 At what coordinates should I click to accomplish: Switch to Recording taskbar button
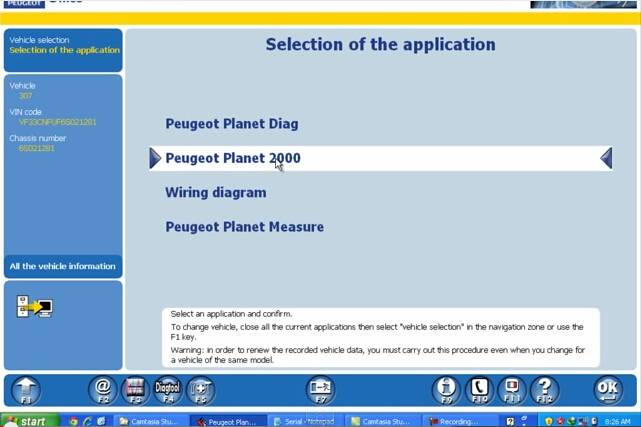(459, 421)
